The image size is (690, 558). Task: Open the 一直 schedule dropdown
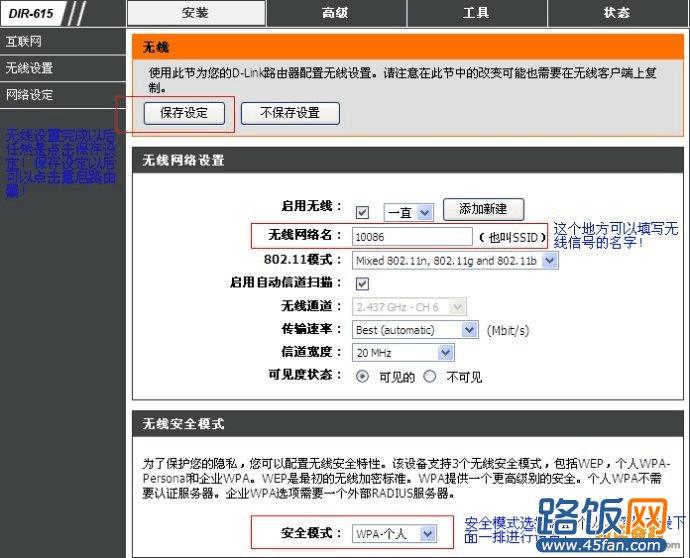click(x=408, y=213)
